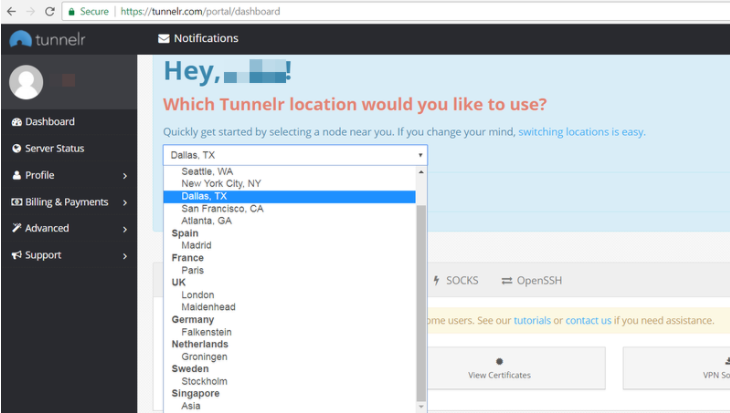
Task: Click the View Certificates icon
Action: 500,361
